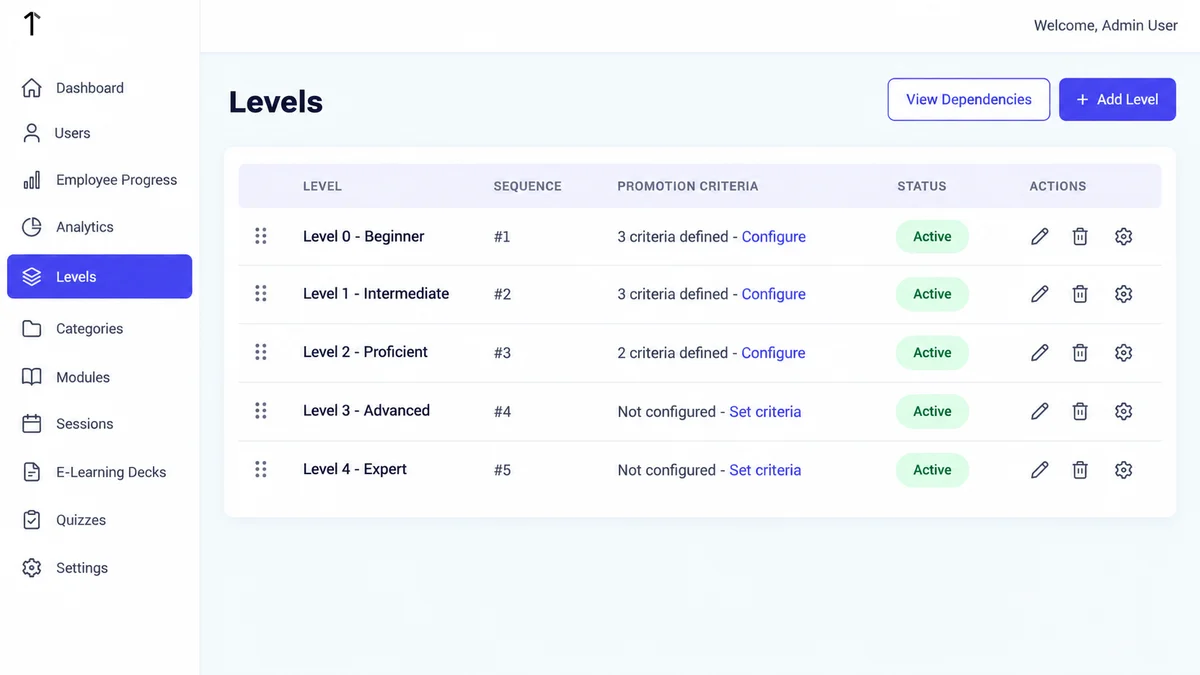The height and width of the screenshot is (675, 1200).
Task: Open gear settings for Level 0 - Beginner
Action: [x=1123, y=237]
